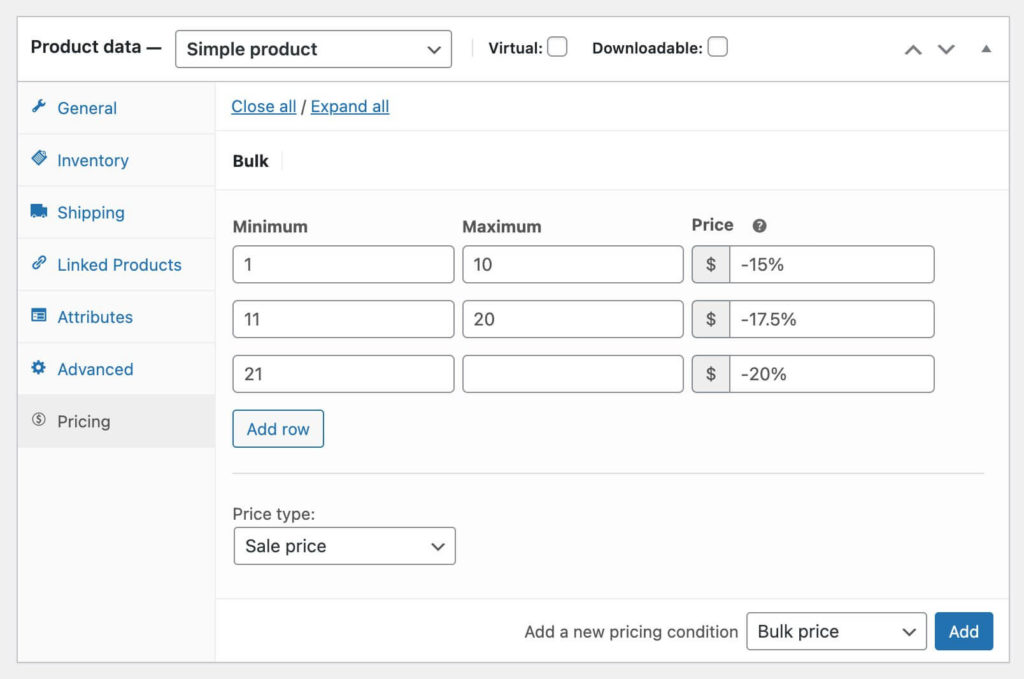Click the Add row button
The image size is (1024, 679).
point(278,429)
